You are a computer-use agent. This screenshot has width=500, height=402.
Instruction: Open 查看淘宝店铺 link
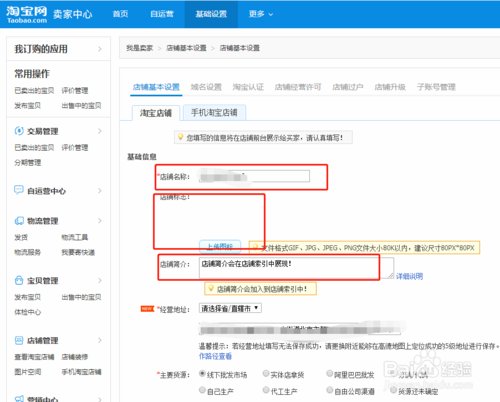(x=34, y=357)
